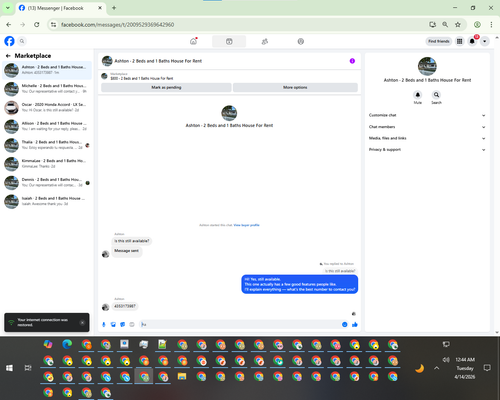This screenshot has height=400, width=500.
Task: Expand Privacy & support section
Action: [427, 150]
